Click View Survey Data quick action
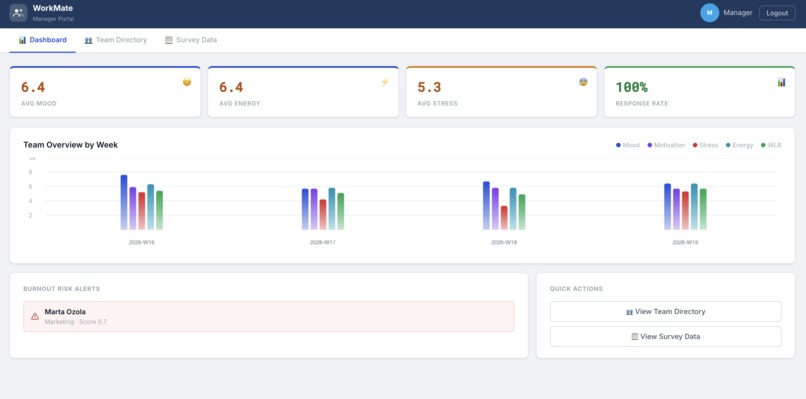Viewport: 806px width, 399px height. pyautogui.click(x=666, y=337)
